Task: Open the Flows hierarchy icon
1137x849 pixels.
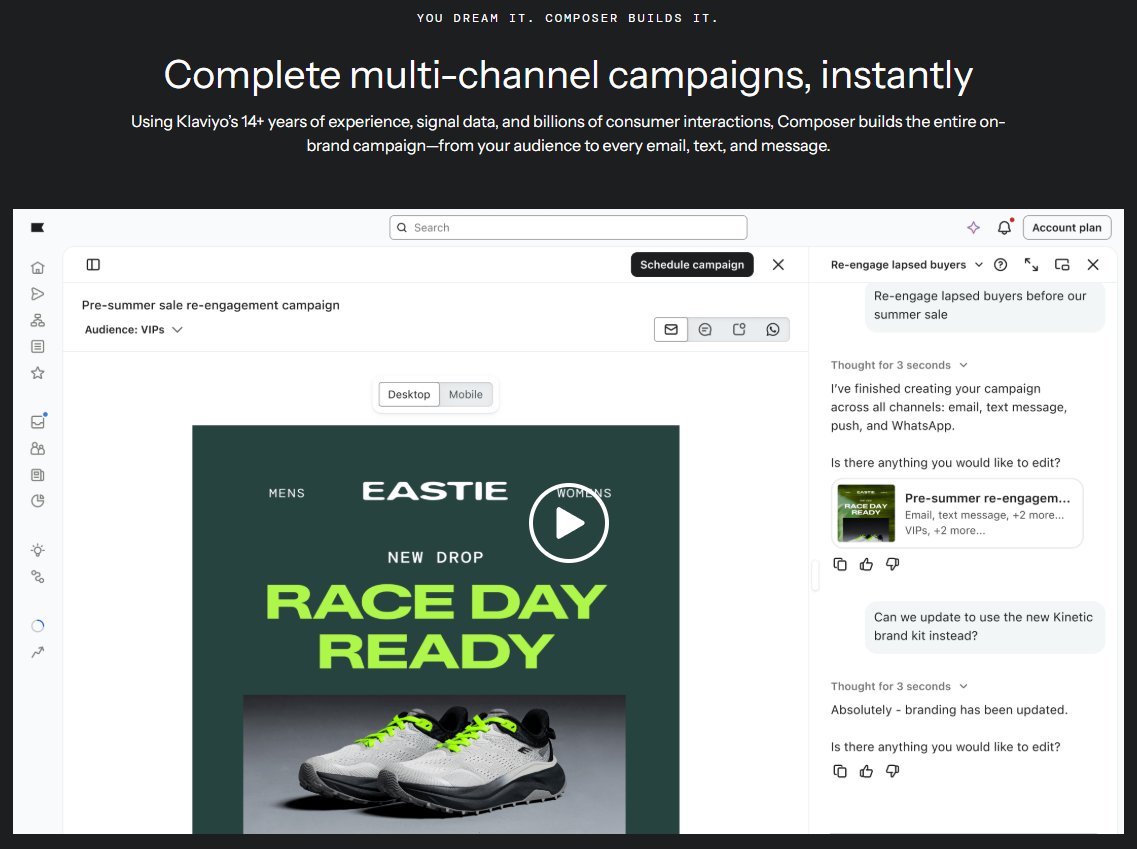Action: pyautogui.click(x=38, y=320)
